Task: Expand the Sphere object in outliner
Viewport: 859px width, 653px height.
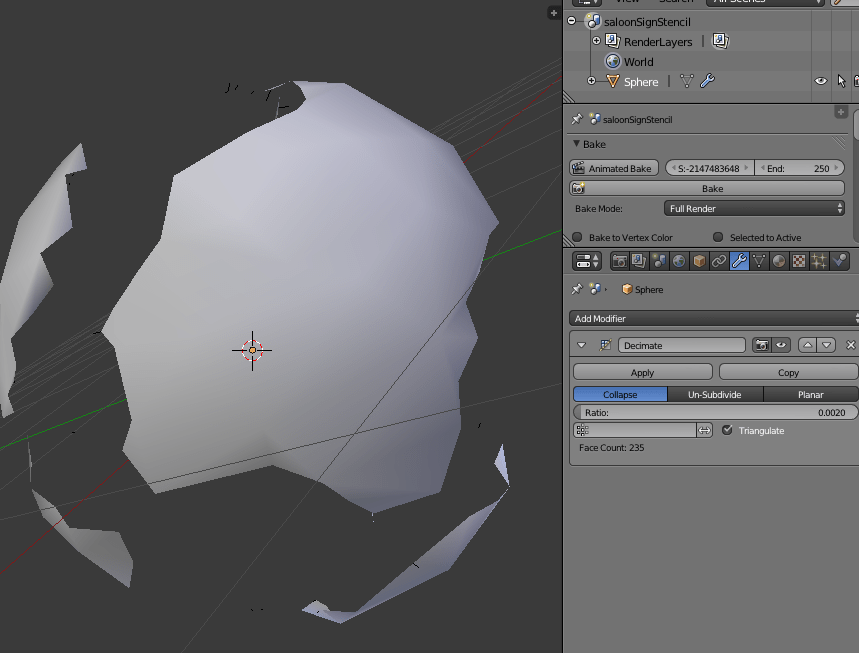Action: tap(591, 81)
